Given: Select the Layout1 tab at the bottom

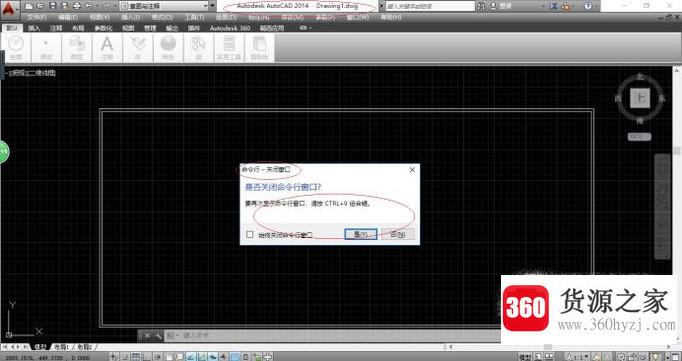Looking at the screenshot, I should tap(62, 347).
